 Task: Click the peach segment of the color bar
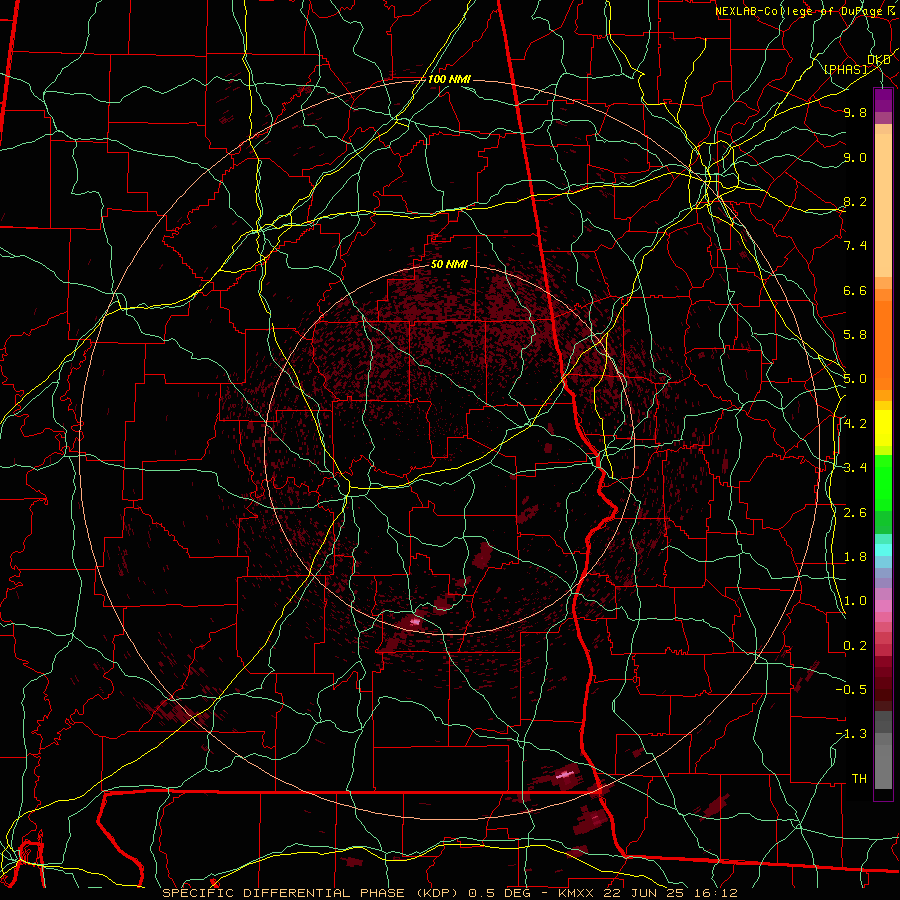click(883, 205)
